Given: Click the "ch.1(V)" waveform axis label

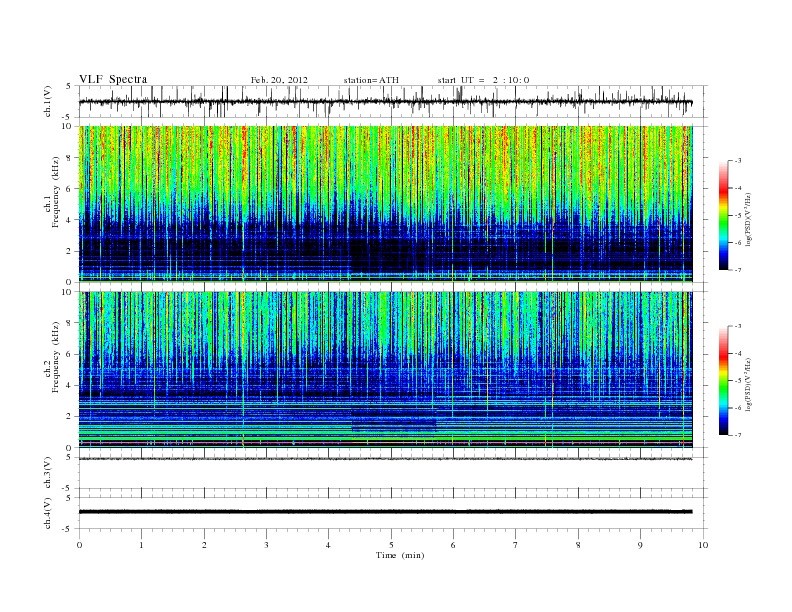Looking at the screenshot, I should 48,101.
